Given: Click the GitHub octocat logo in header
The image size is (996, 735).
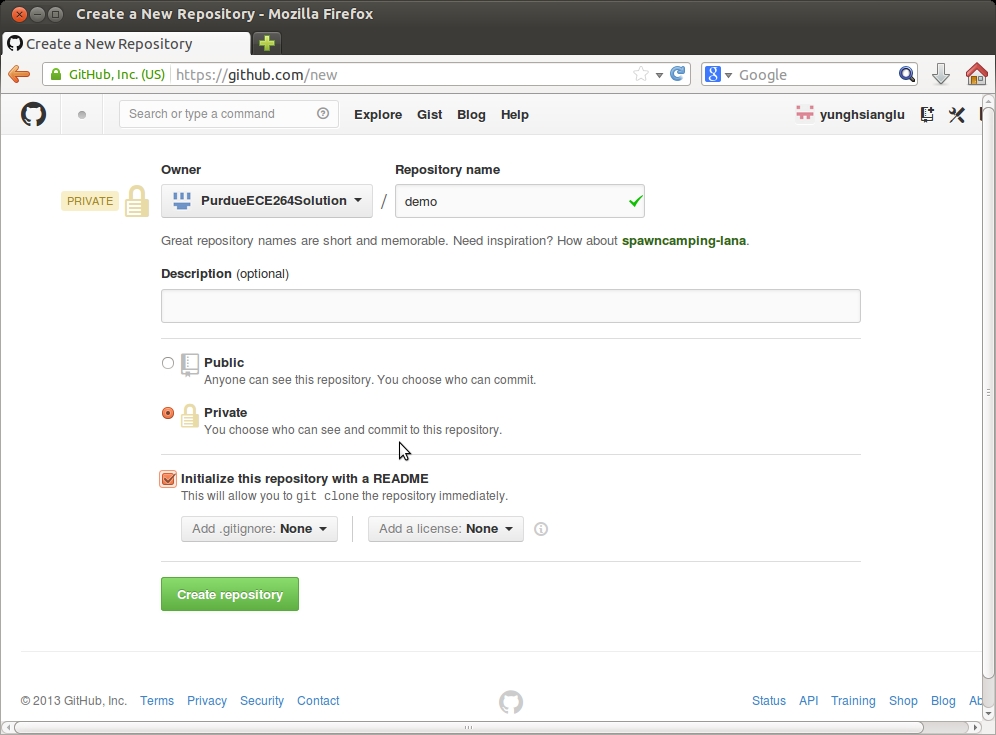Looking at the screenshot, I should [34, 114].
